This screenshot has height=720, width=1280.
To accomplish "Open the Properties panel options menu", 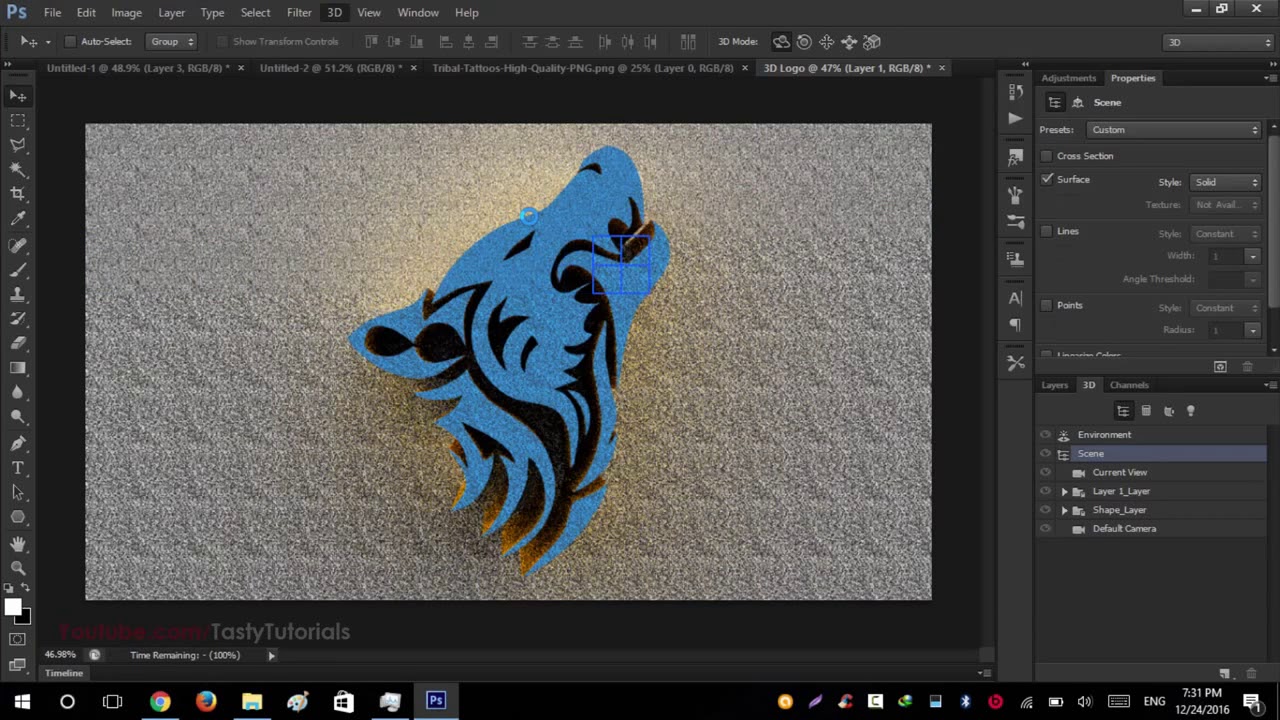I will [1269, 78].
